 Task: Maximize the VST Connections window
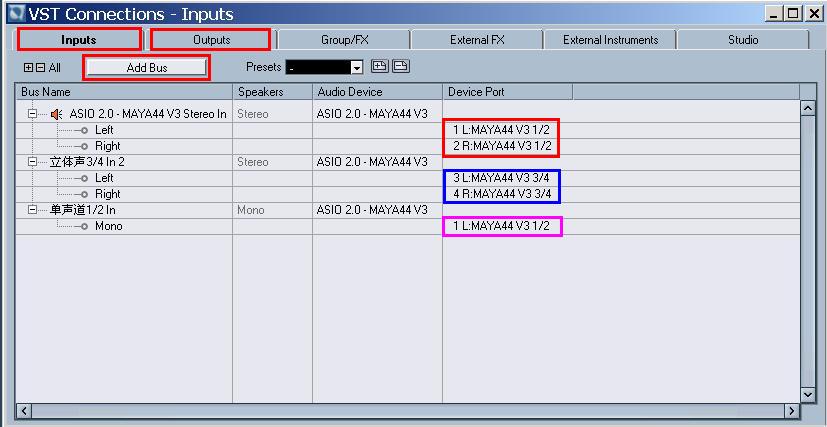pos(793,14)
